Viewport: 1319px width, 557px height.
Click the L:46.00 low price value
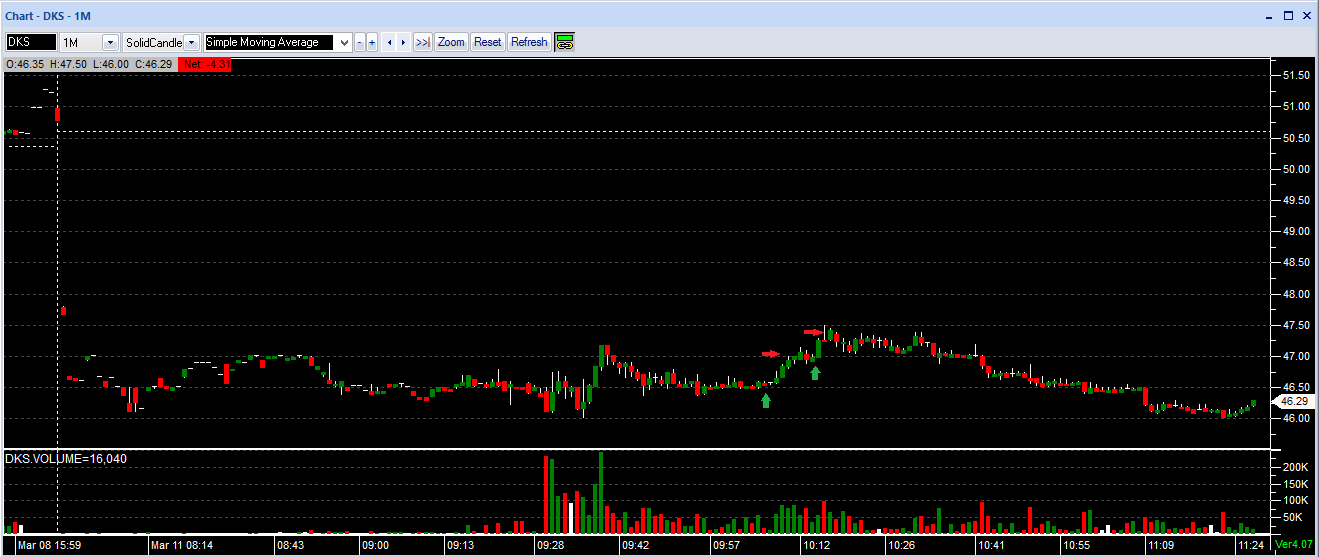(111, 64)
